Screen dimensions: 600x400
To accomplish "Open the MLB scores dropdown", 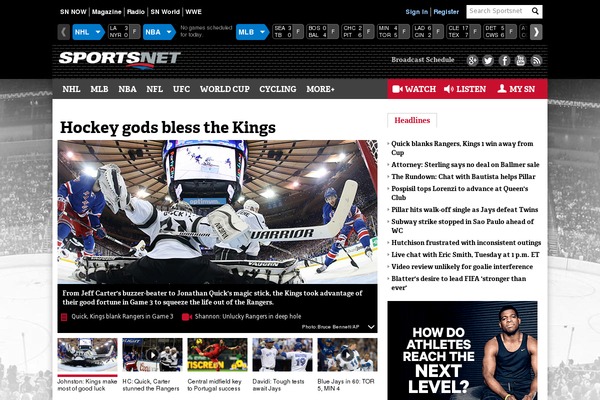I will (x=253, y=32).
